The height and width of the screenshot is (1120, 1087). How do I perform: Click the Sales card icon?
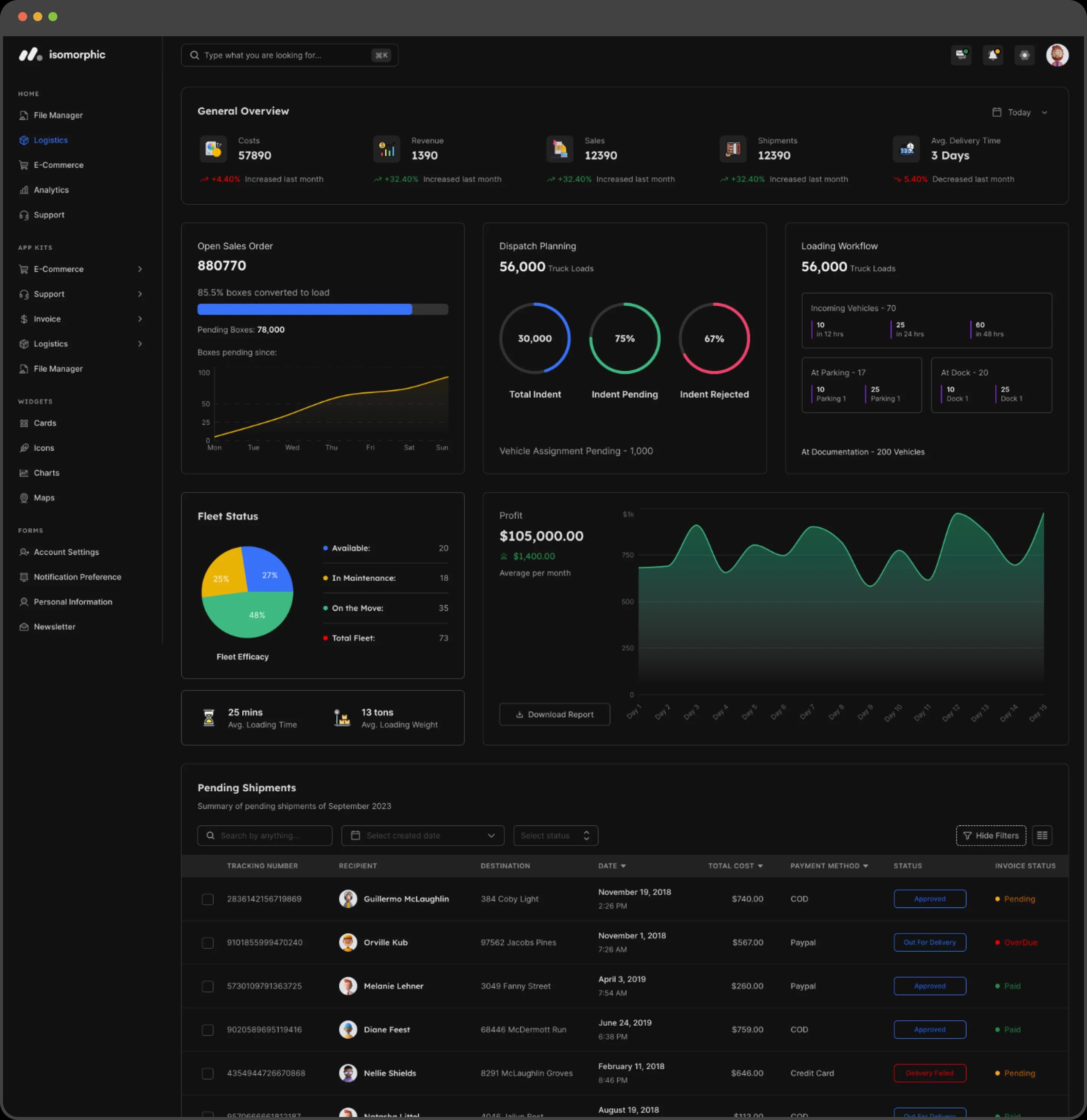(559, 149)
